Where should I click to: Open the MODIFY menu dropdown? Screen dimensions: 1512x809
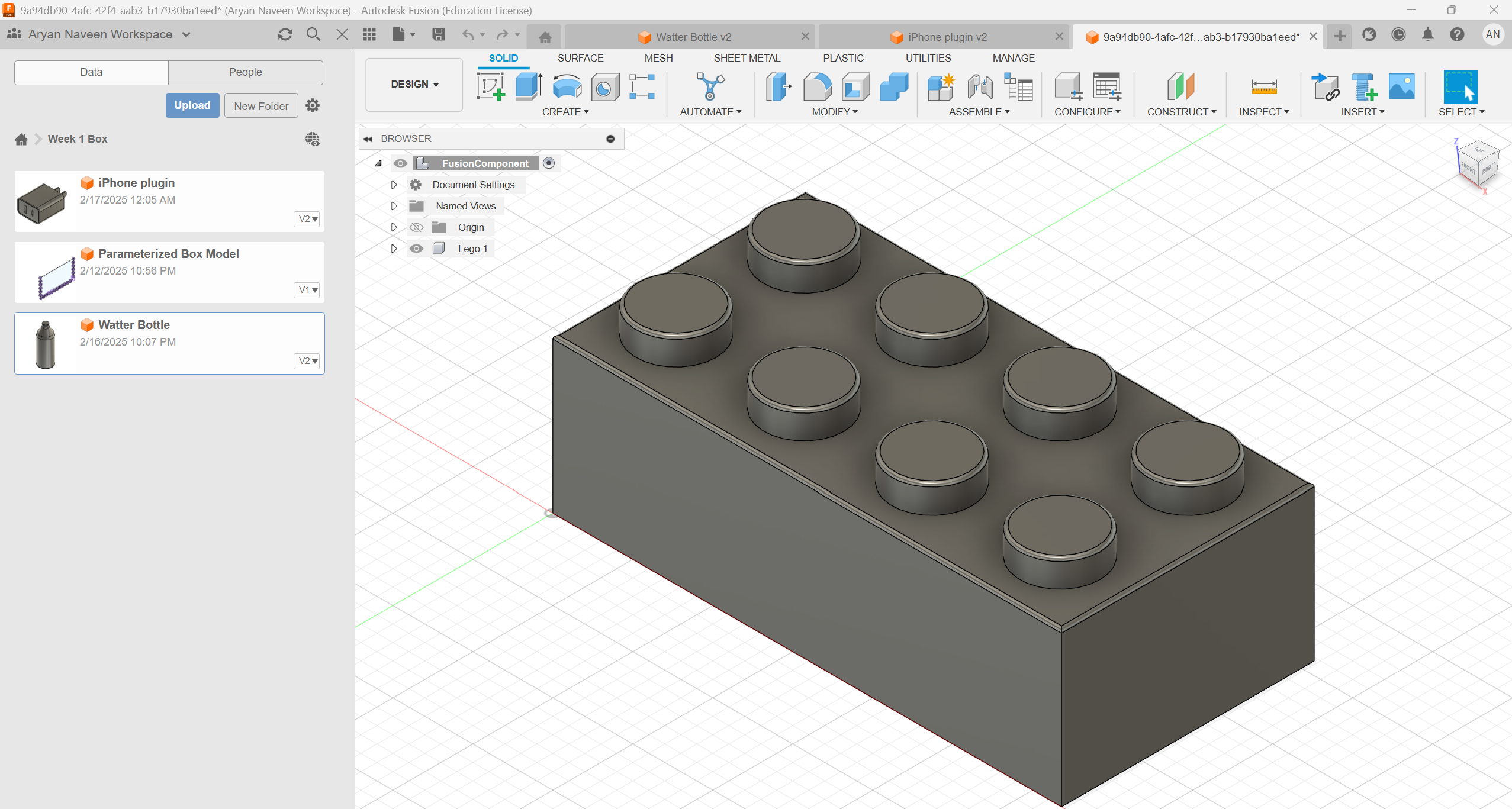tap(835, 112)
